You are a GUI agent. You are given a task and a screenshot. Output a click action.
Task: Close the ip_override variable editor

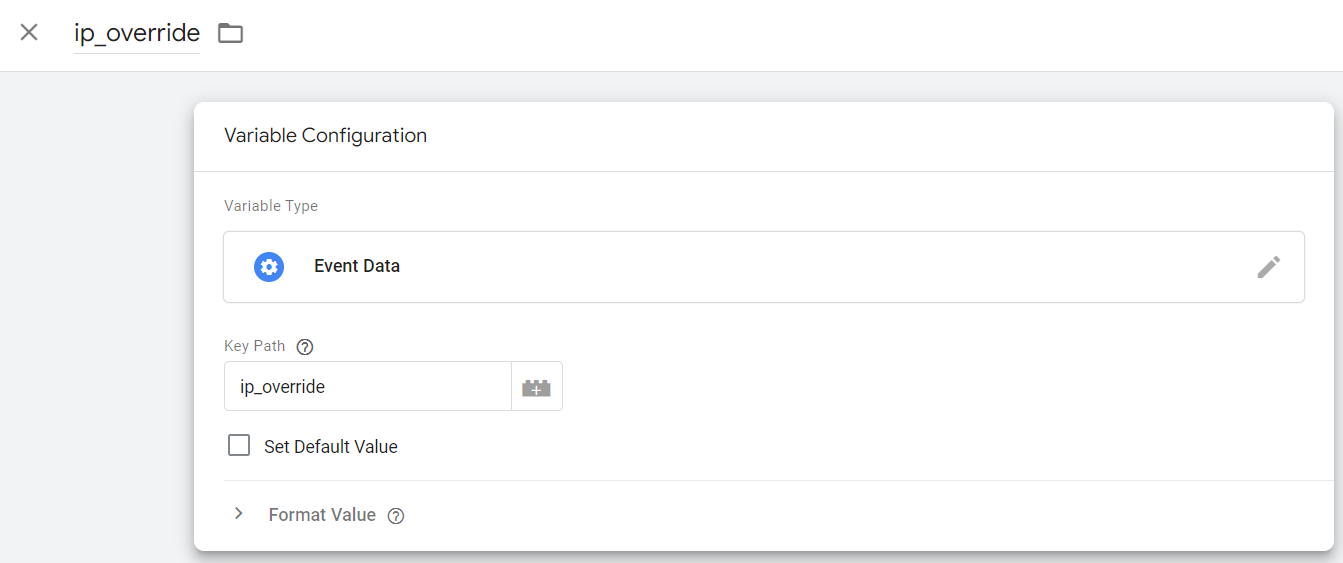tap(29, 32)
